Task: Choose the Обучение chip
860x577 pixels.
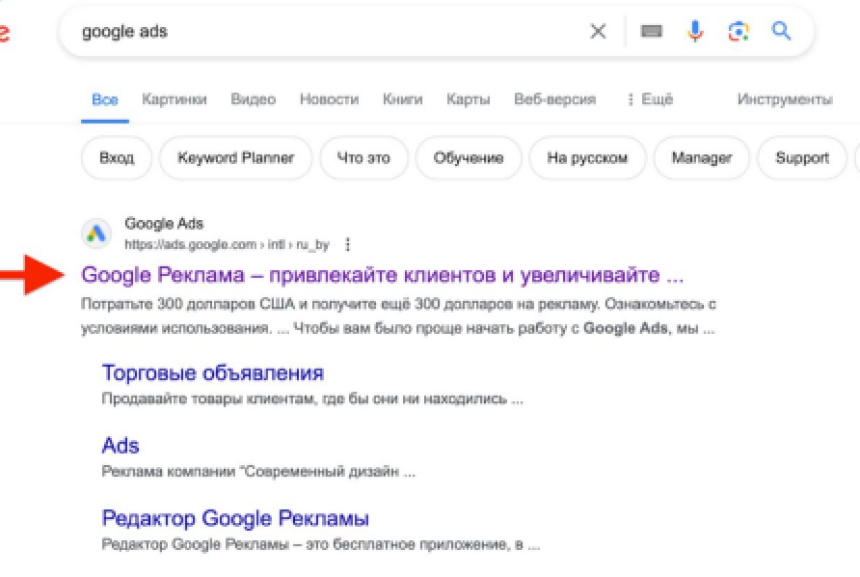Action: click(x=468, y=158)
